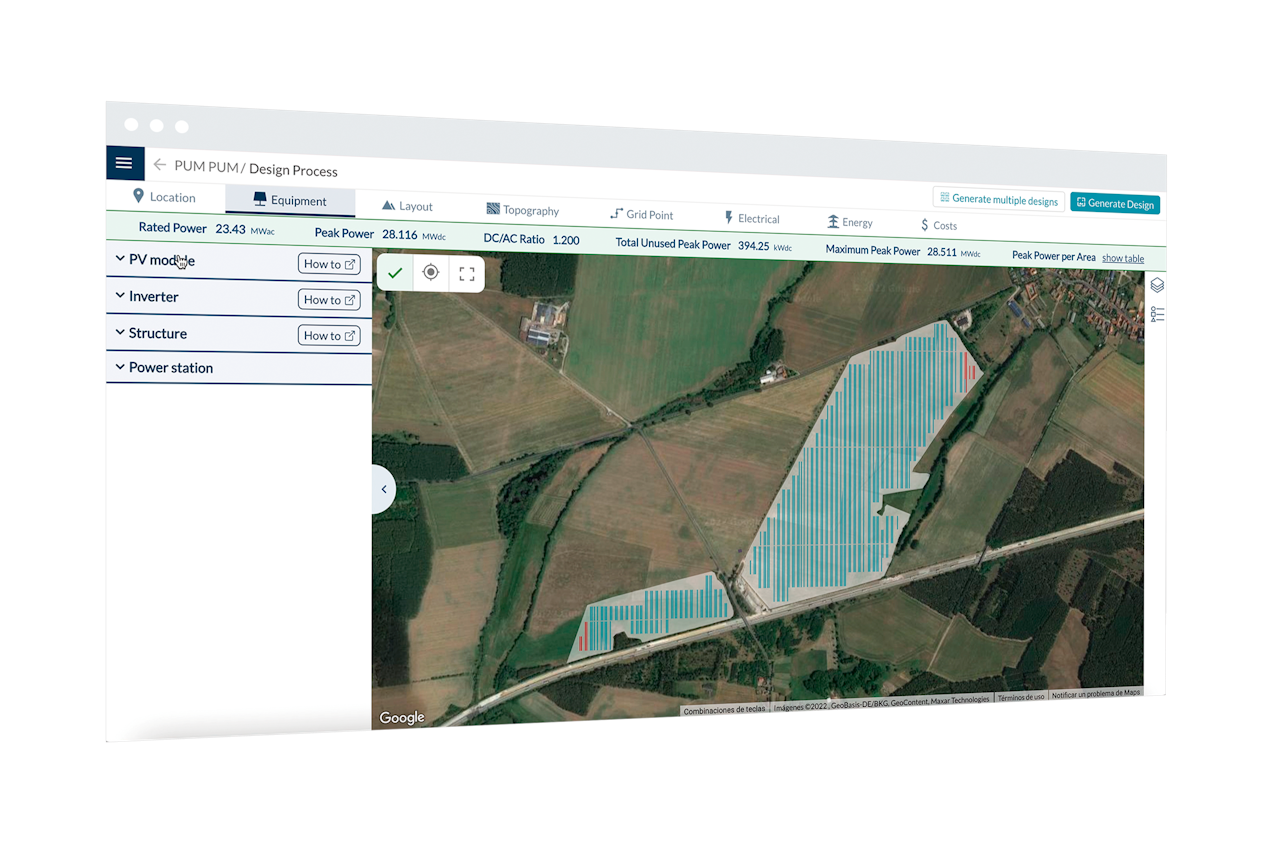Screen dimensions: 1275x865
Task: Open Términos de uso map link
Action: pyautogui.click(x=1021, y=697)
